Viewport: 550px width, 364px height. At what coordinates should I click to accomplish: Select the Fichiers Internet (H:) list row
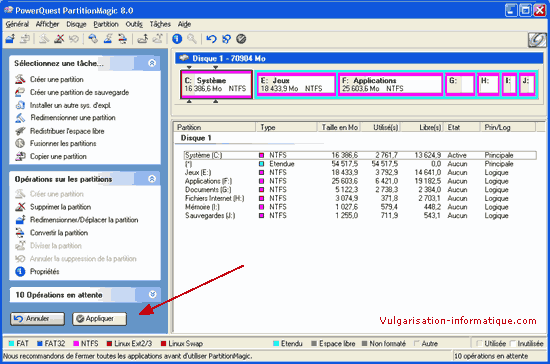pos(360,198)
